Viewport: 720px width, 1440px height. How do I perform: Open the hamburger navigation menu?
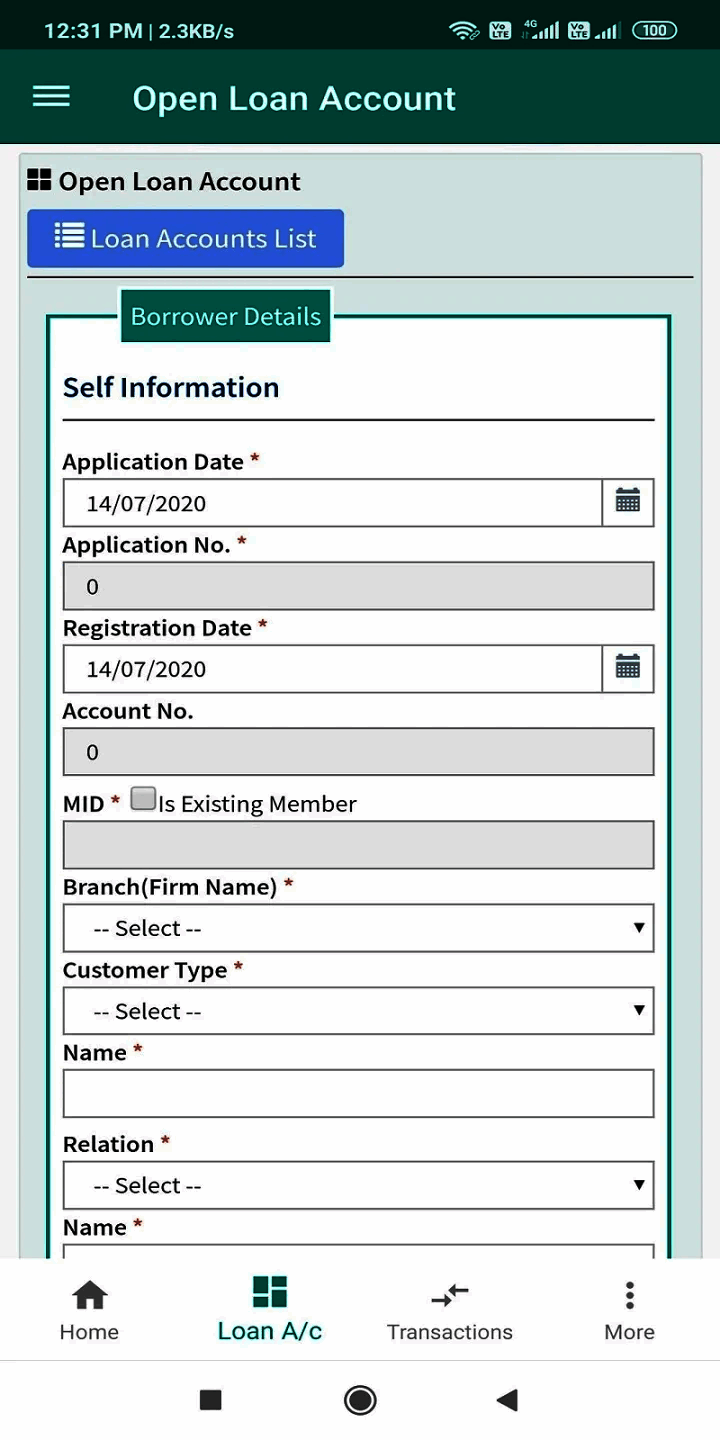(x=51, y=97)
